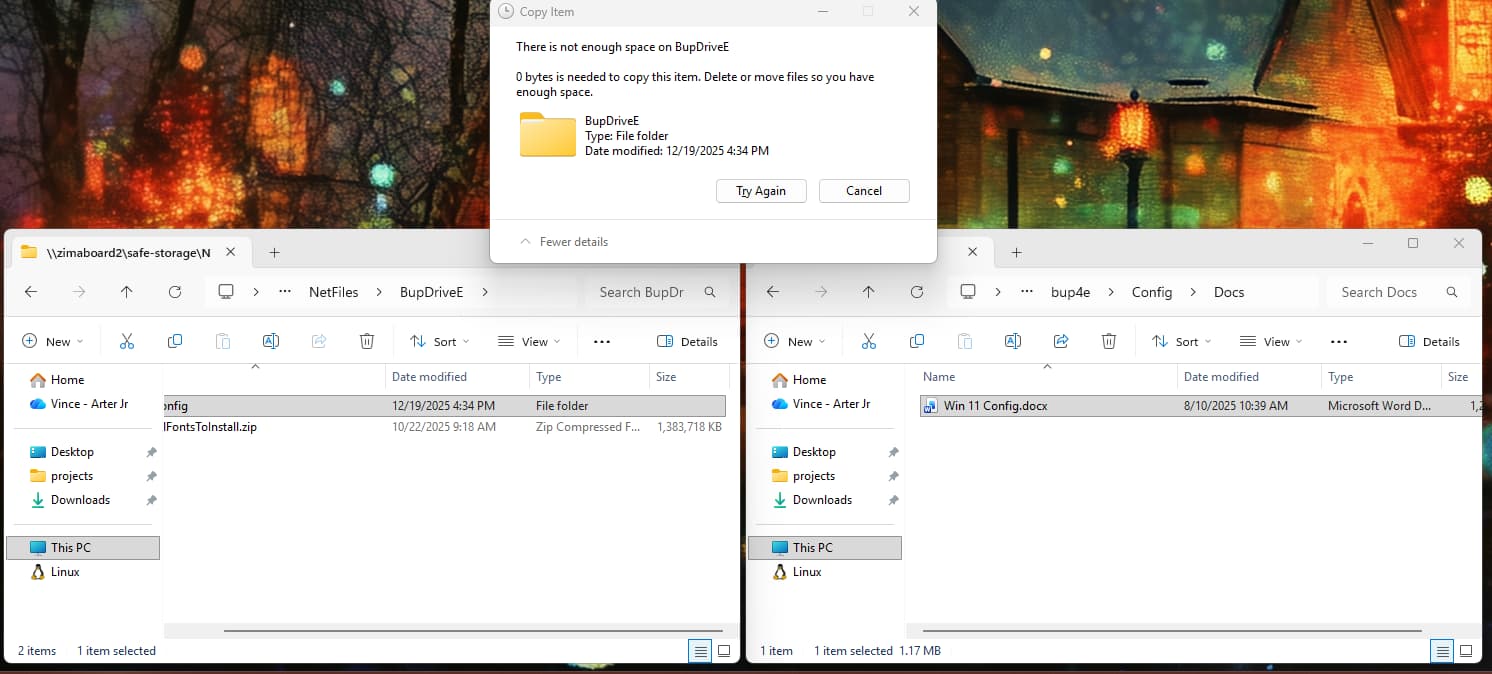
Task: Click the Delete trash icon in right window
Action: pos(1109,341)
